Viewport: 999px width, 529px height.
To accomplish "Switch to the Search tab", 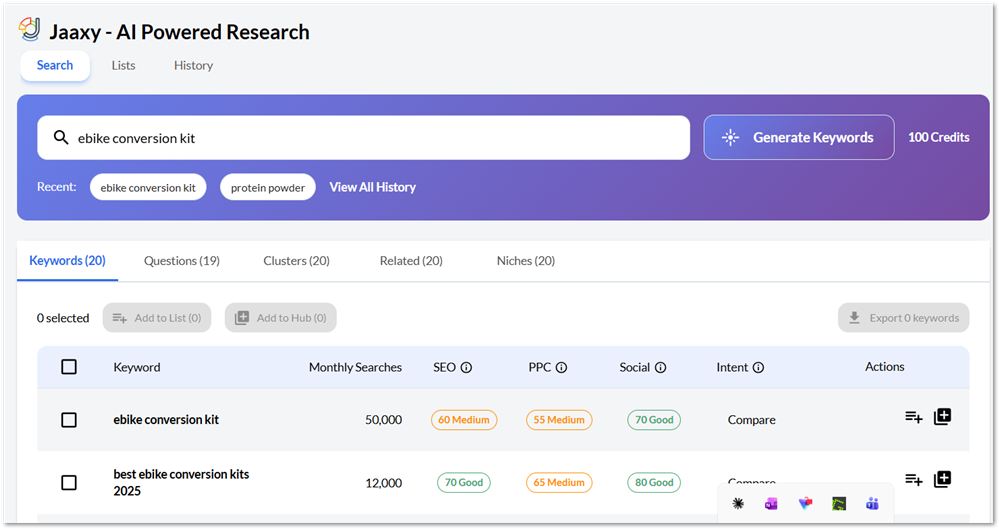I will click(x=55, y=65).
